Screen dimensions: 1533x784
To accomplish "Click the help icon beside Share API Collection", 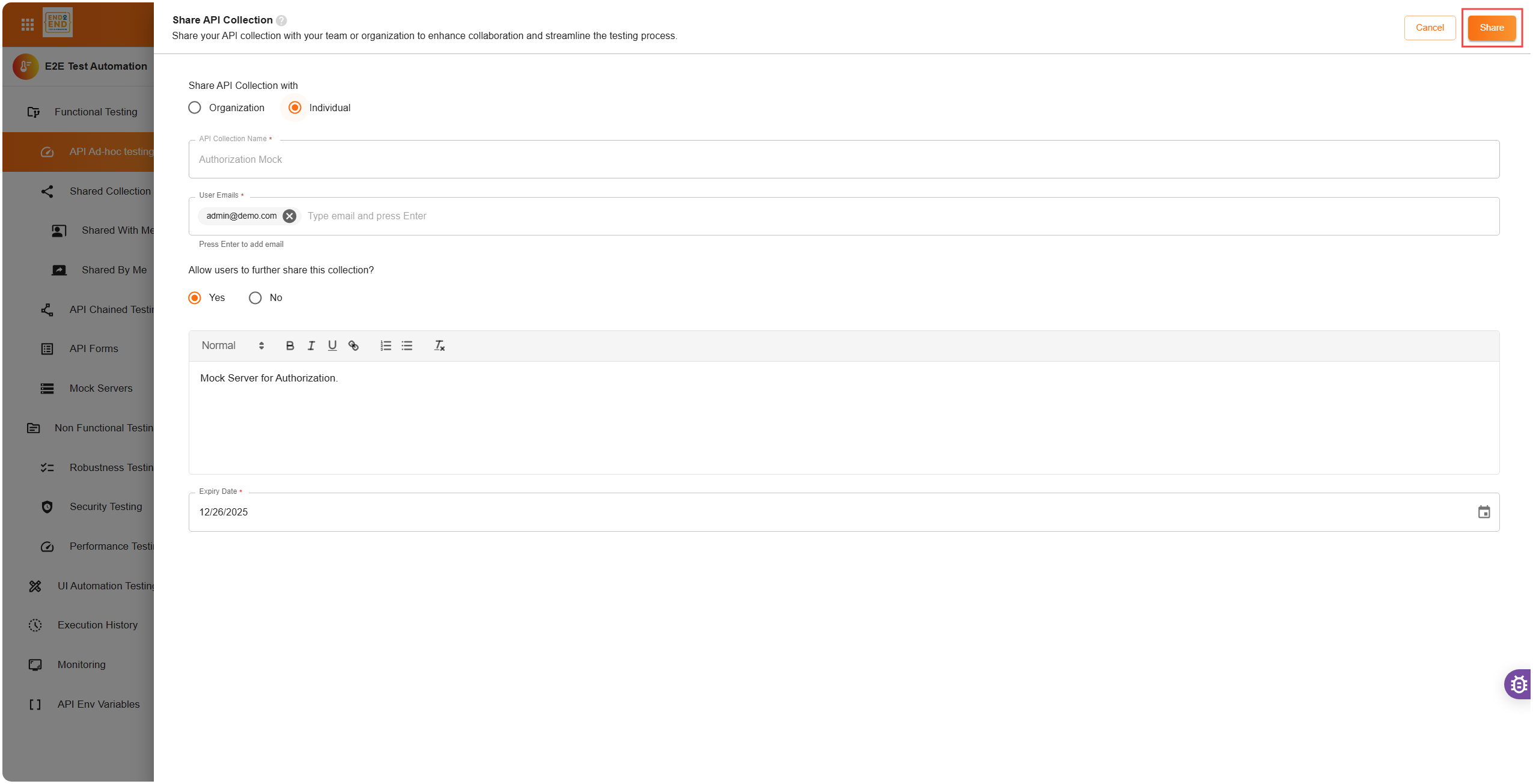I will 281,20.
